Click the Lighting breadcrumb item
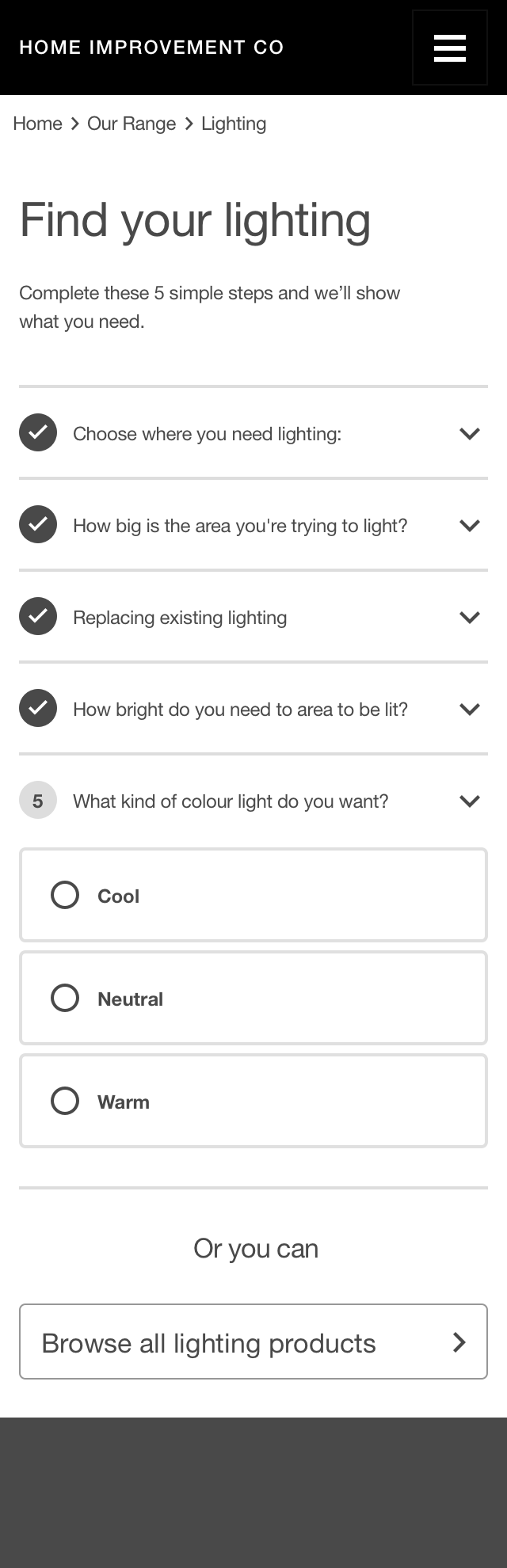 pos(234,124)
